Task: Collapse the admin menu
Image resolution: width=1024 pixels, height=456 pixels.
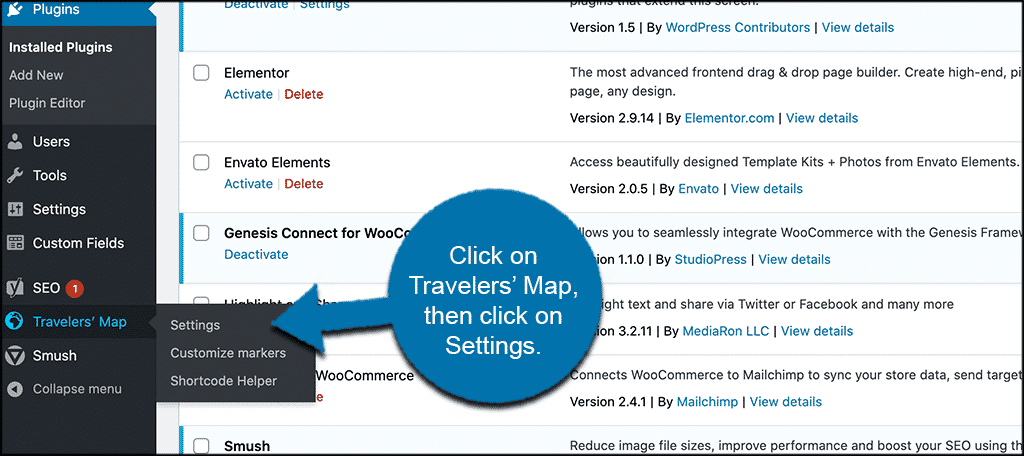Action: 77,389
